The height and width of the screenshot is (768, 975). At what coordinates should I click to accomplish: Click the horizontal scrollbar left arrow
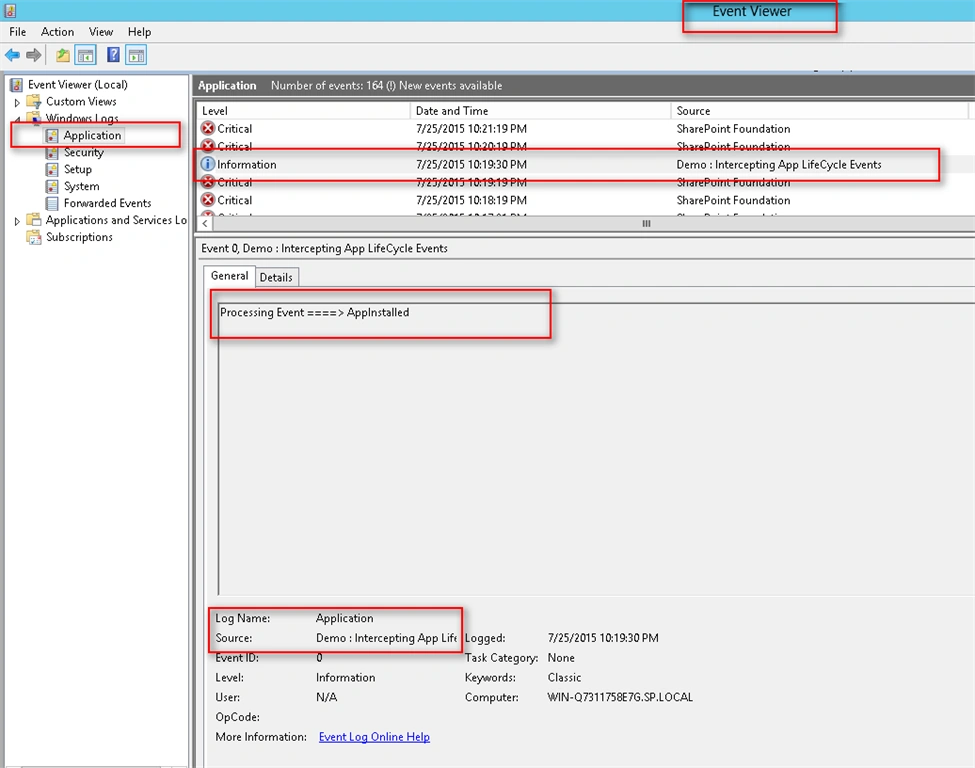tap(205, 223)
